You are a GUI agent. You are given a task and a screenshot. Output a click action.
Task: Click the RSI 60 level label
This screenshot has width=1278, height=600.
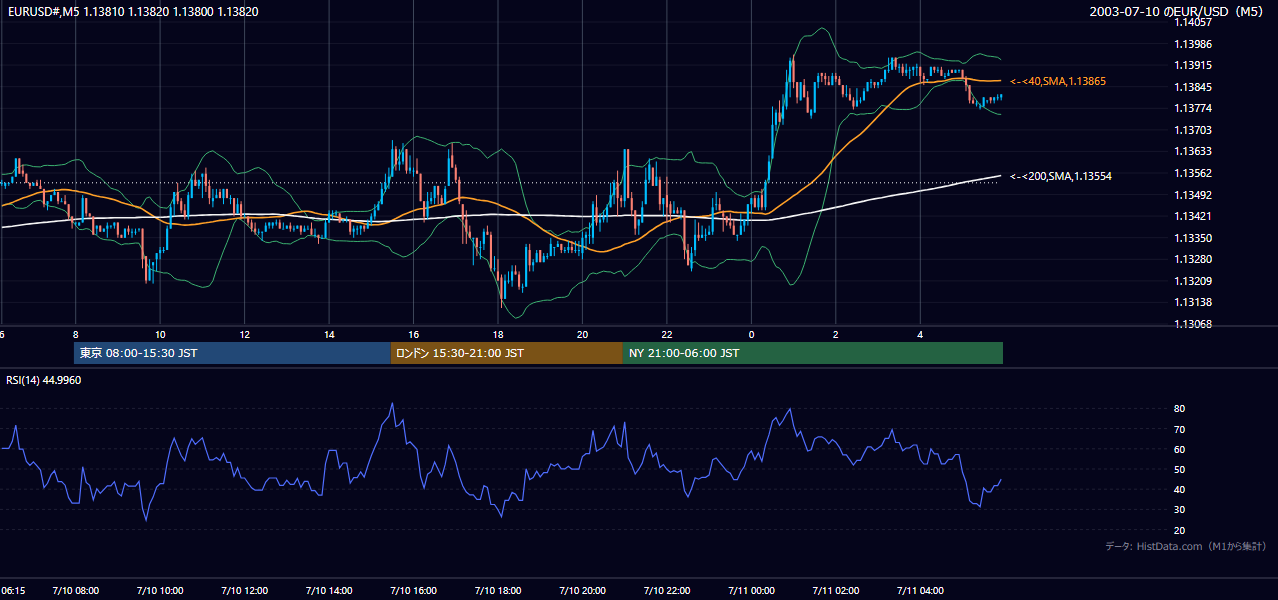pos(1179,449)
